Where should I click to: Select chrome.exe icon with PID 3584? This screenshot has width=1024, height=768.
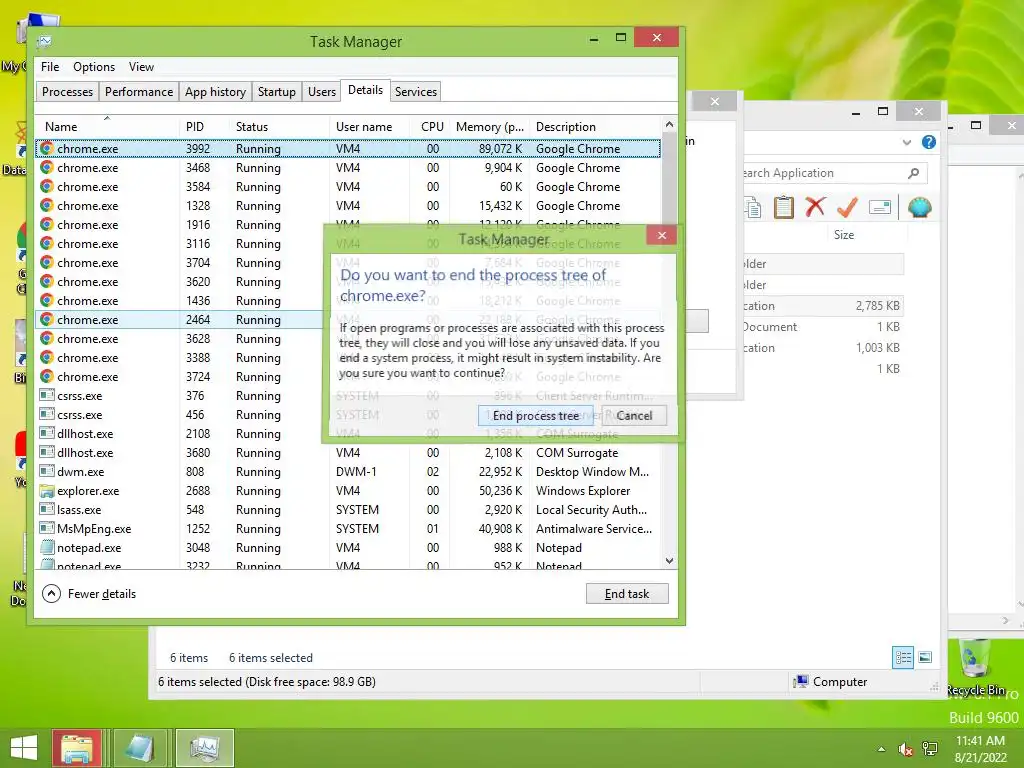(x=46, y=186)
